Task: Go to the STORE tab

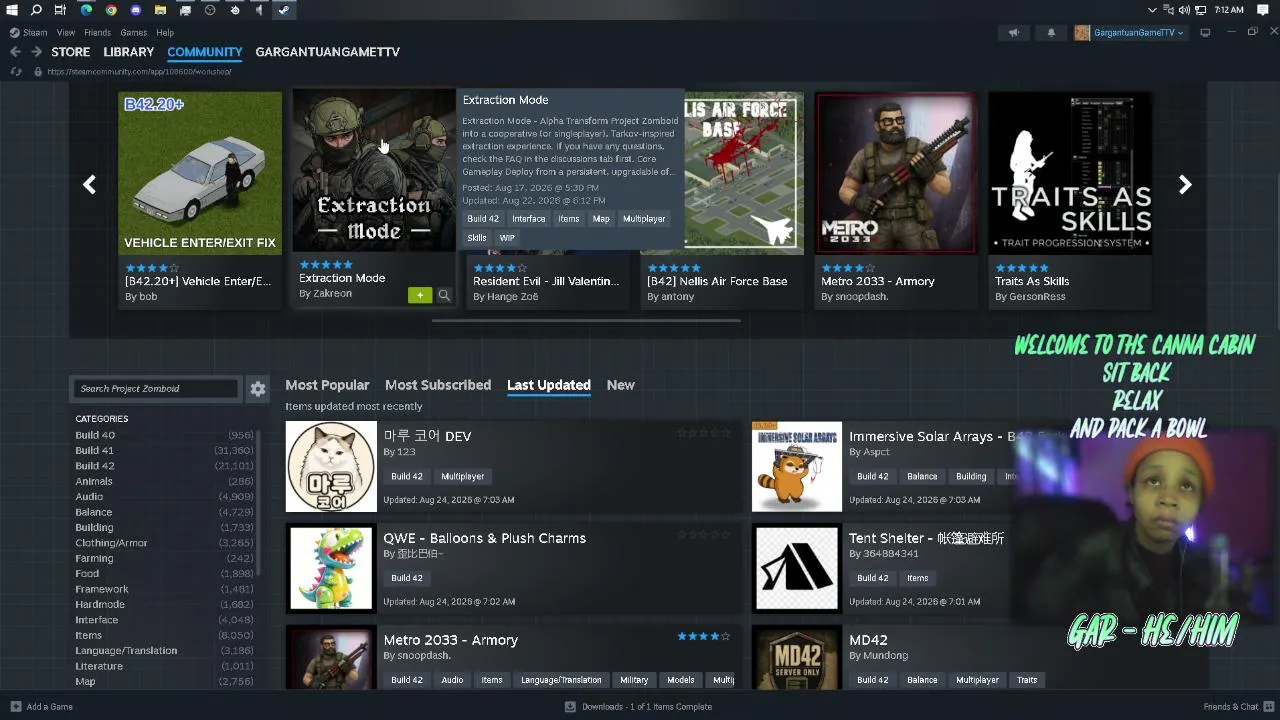Action: click(71, 52)
